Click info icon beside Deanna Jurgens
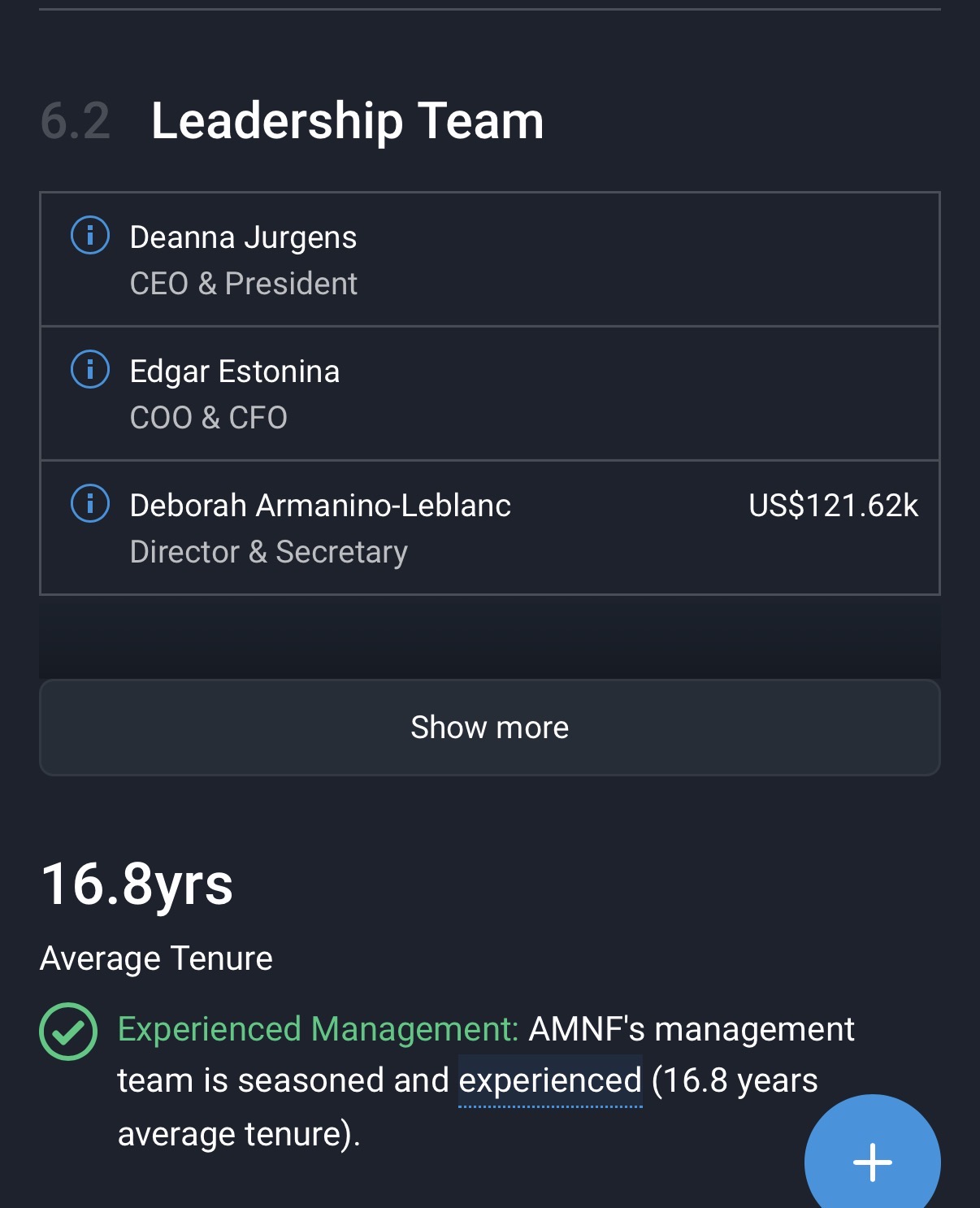The width and height of the screenshot is (980, 1208). (90, 236)
